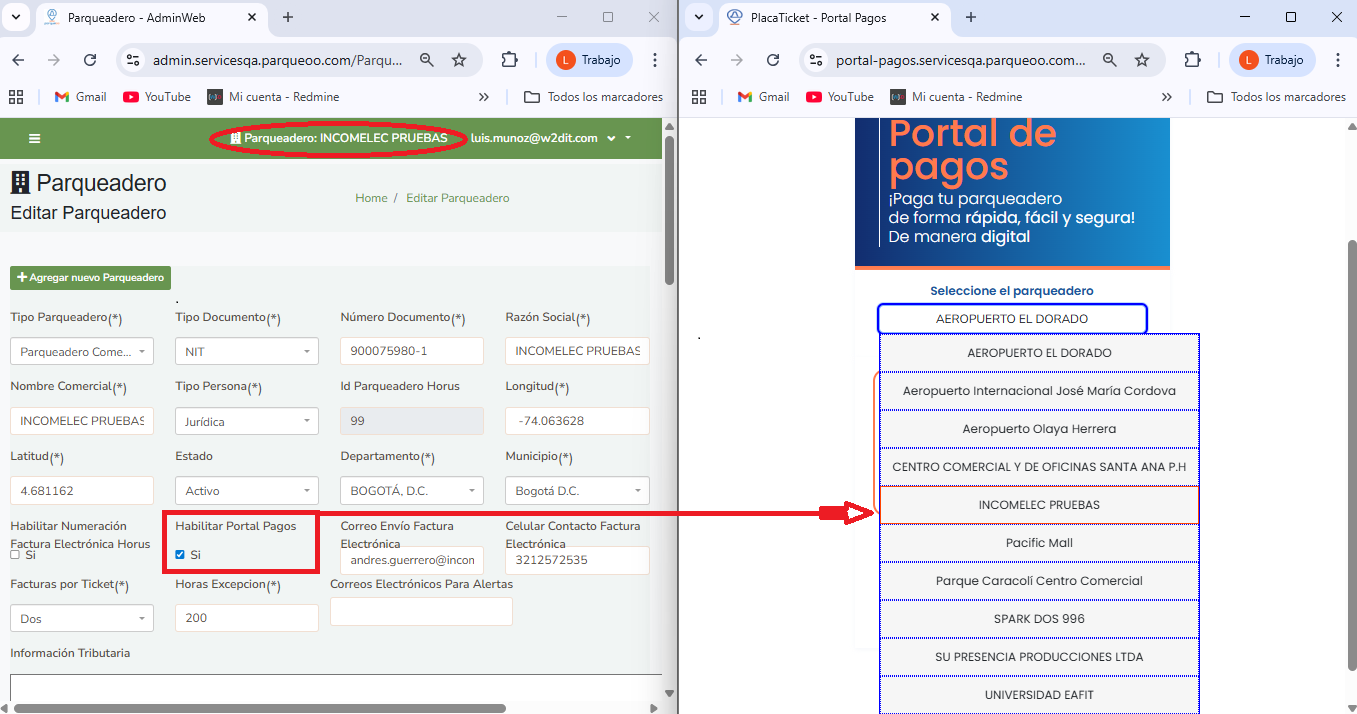
Task: Bookmark the AdminWeb page with star icon
Action: click(459, 60)
